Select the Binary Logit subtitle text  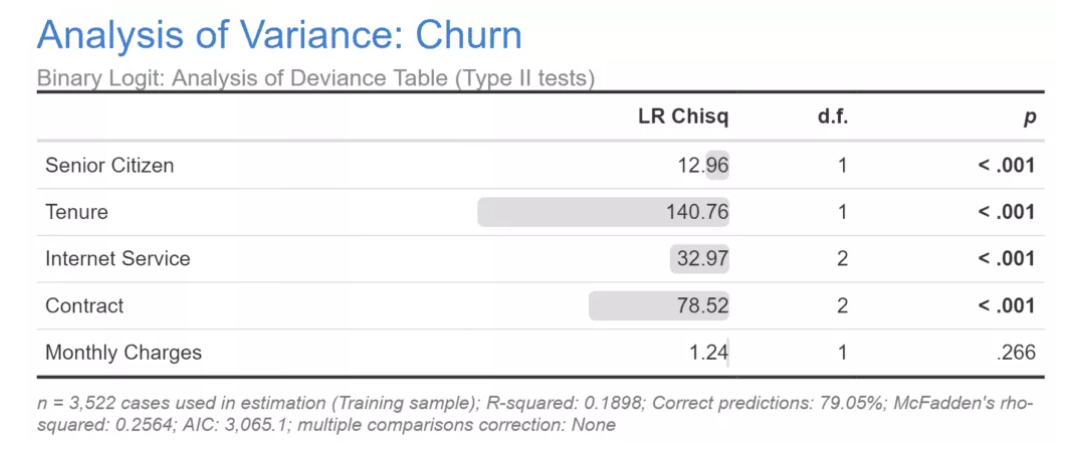[316, 78]
